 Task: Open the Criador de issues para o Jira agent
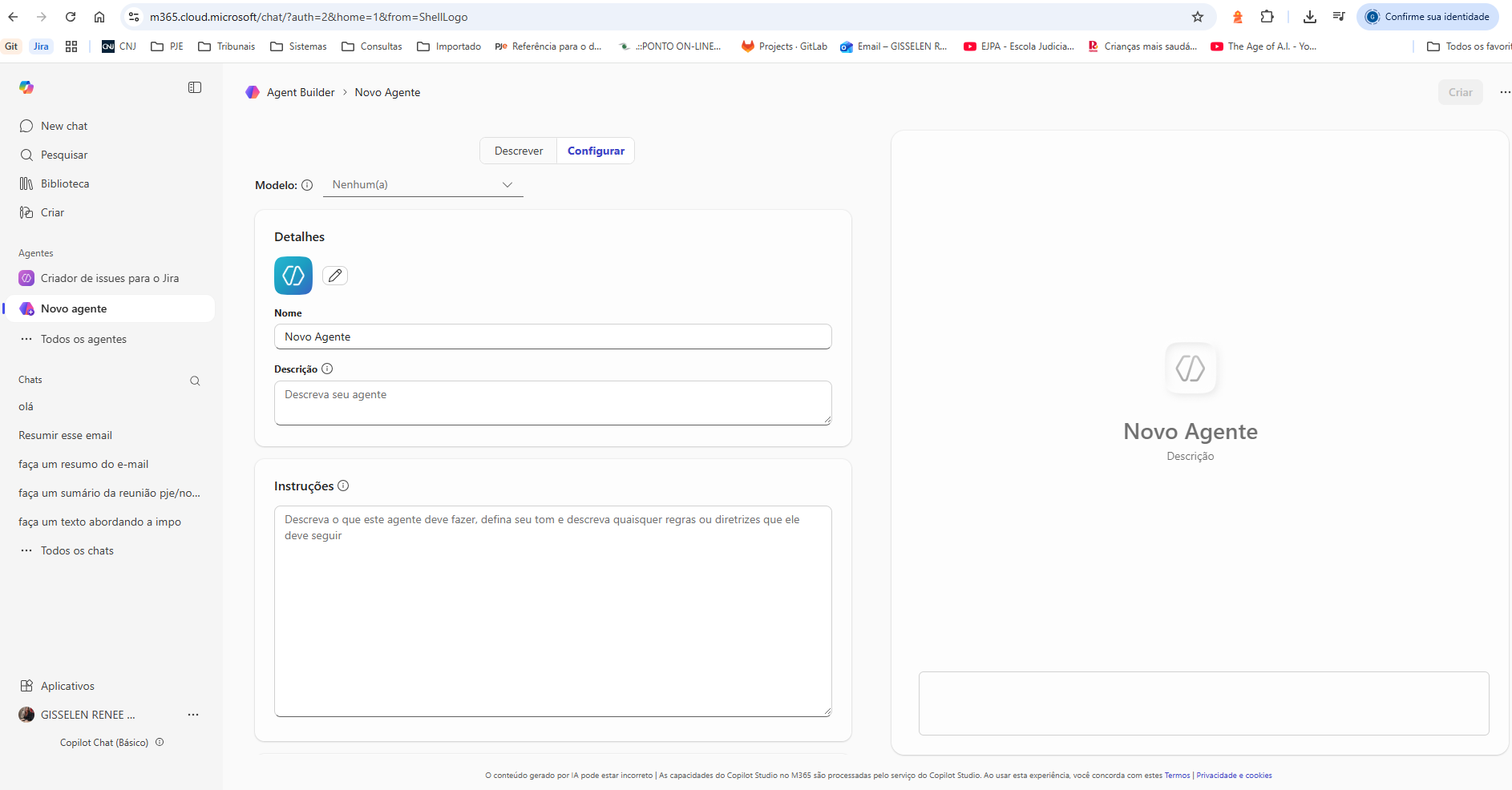tap(110, 278)
